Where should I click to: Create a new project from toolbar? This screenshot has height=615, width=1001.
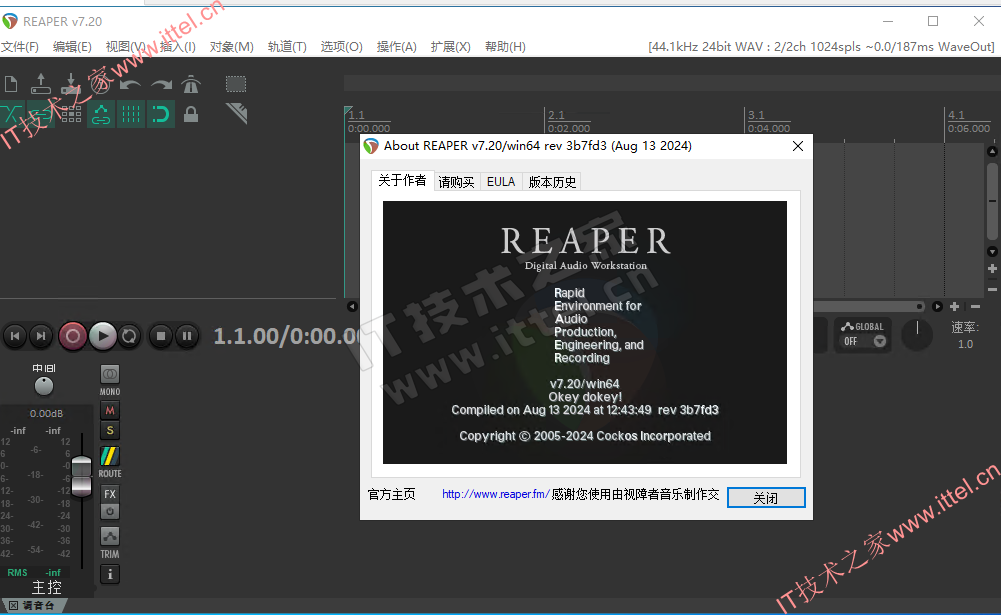coord(11,84)
